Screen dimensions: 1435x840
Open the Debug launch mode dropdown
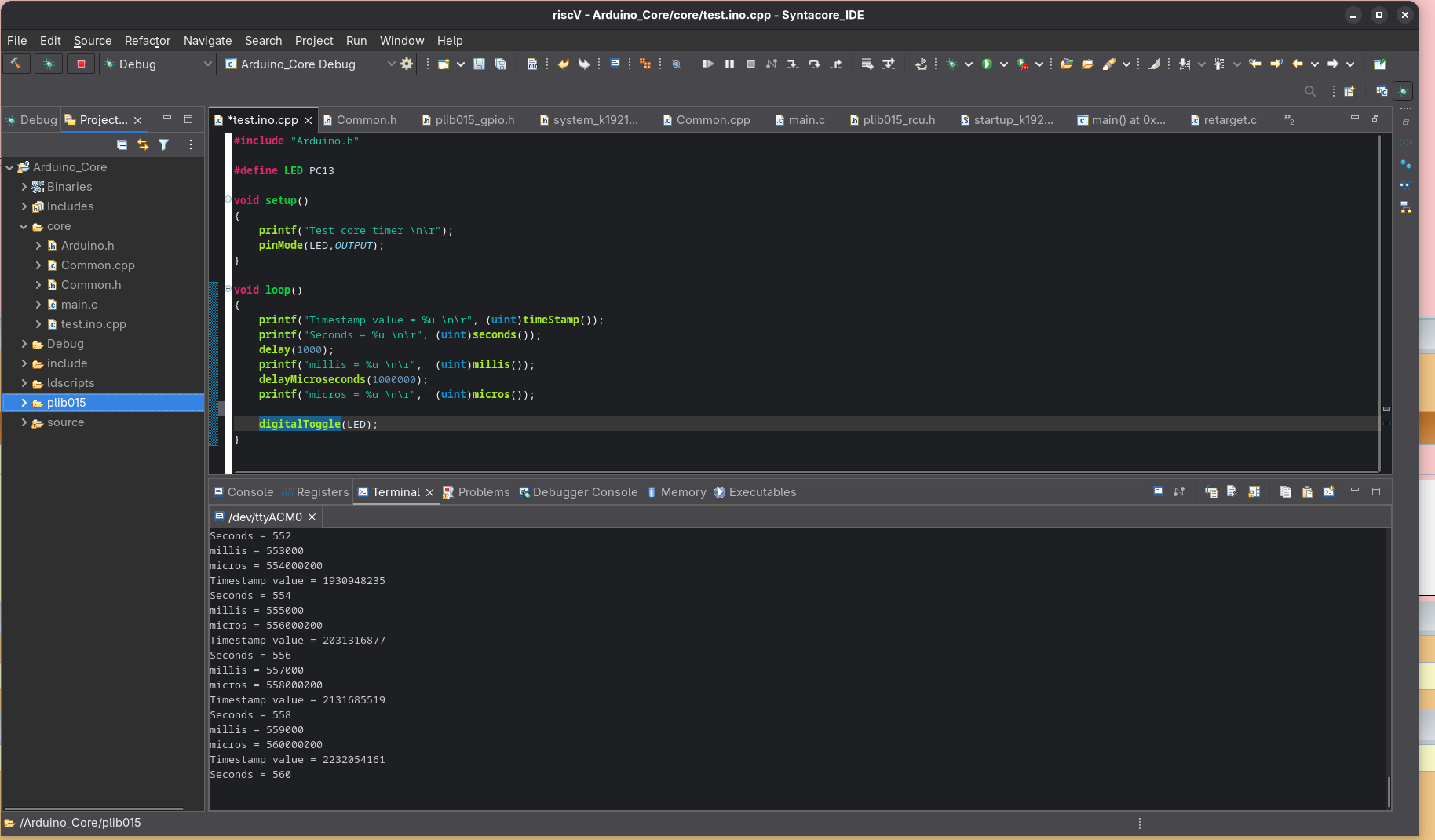coord(207,64)
